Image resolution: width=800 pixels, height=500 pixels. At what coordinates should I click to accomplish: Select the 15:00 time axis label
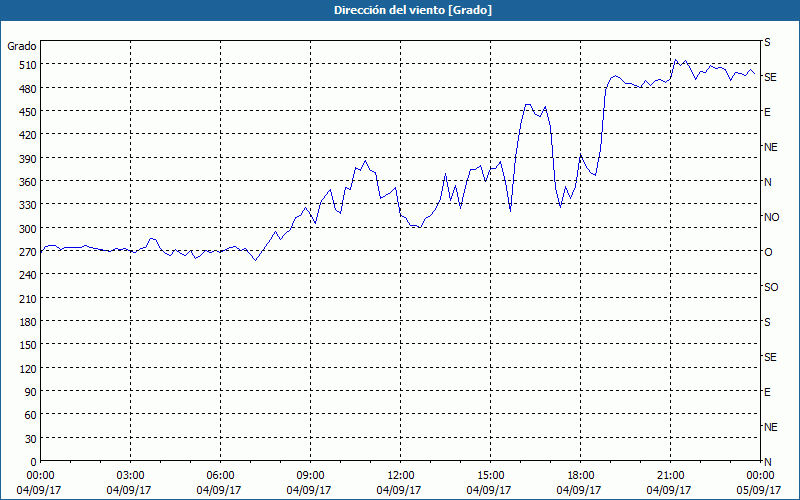click(x=490, y=476)
